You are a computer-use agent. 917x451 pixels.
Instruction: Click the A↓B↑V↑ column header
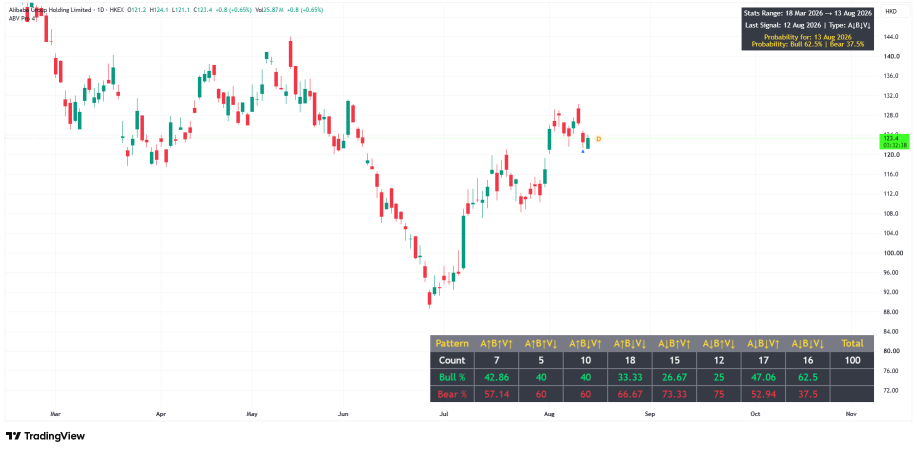pos(674,343)
